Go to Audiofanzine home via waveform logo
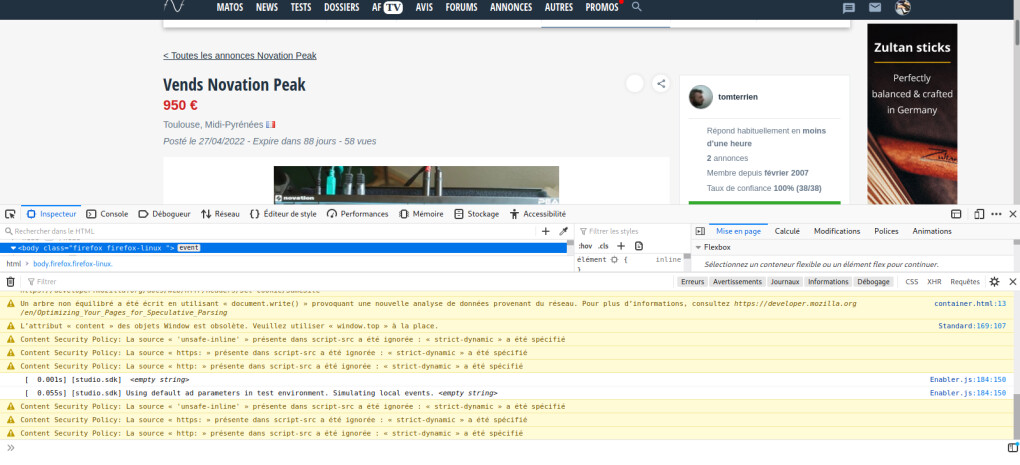This screenshot has height=465, width=1020. click(x=174, y=7)
